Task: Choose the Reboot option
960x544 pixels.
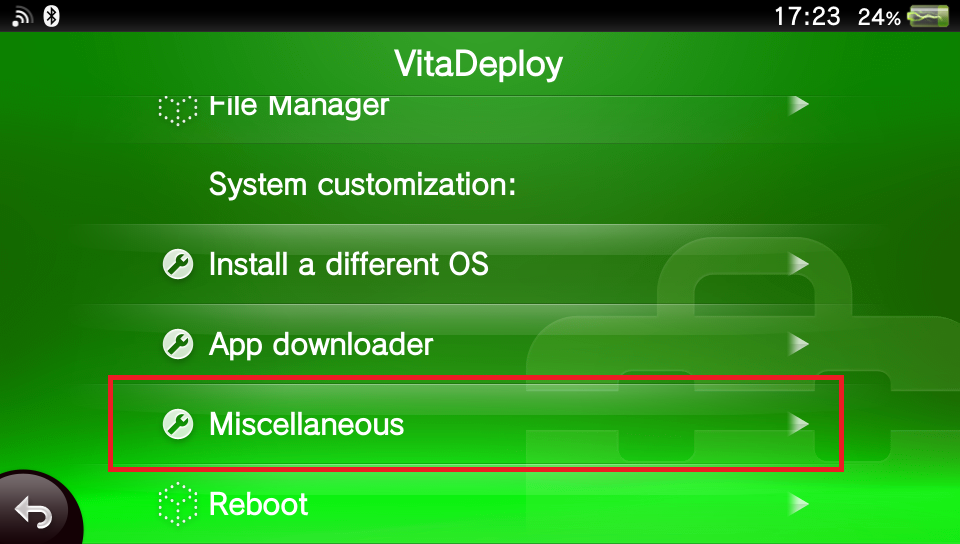Action: 258,504
